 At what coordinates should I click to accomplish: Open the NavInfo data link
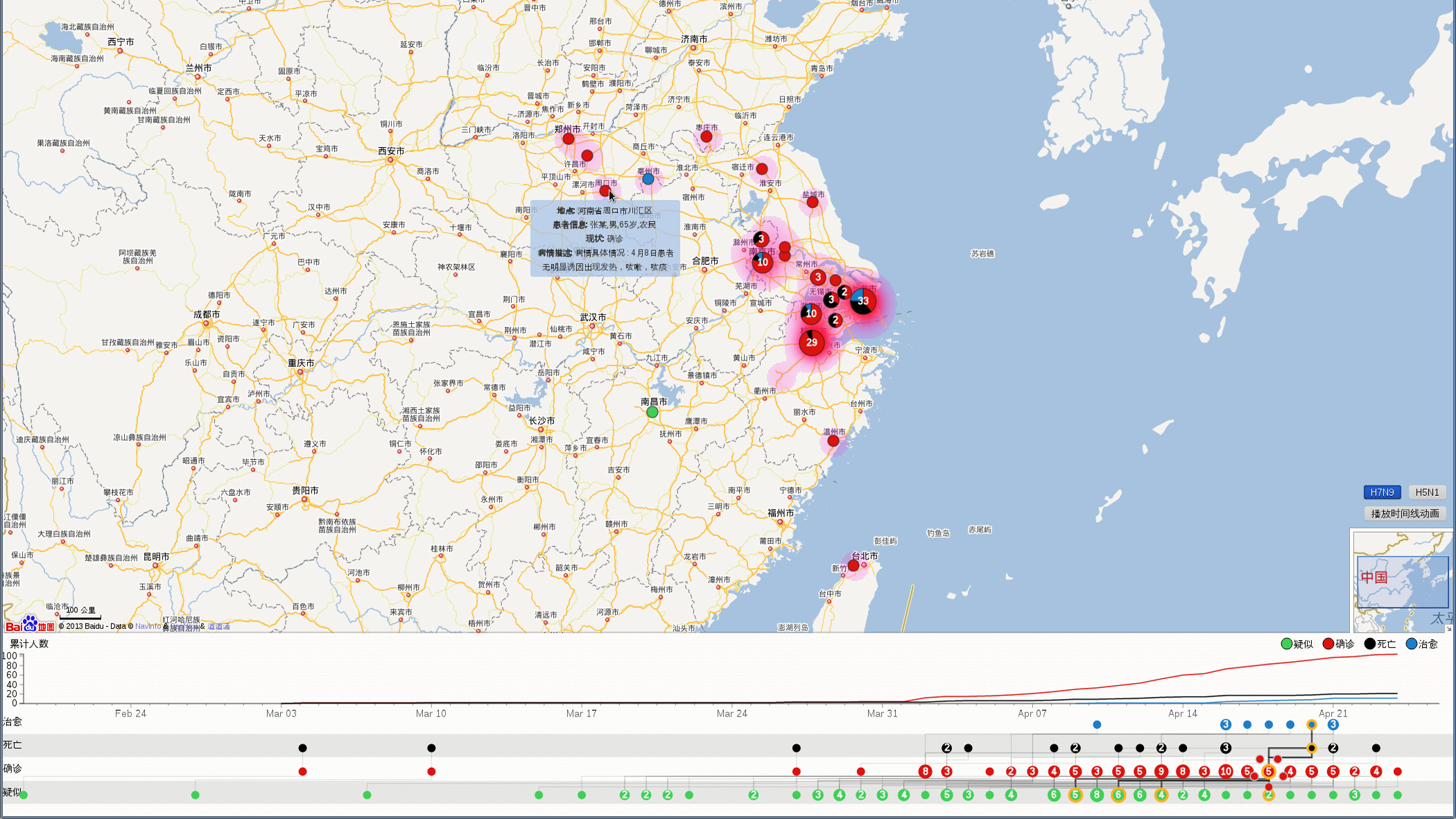(148, 626)
